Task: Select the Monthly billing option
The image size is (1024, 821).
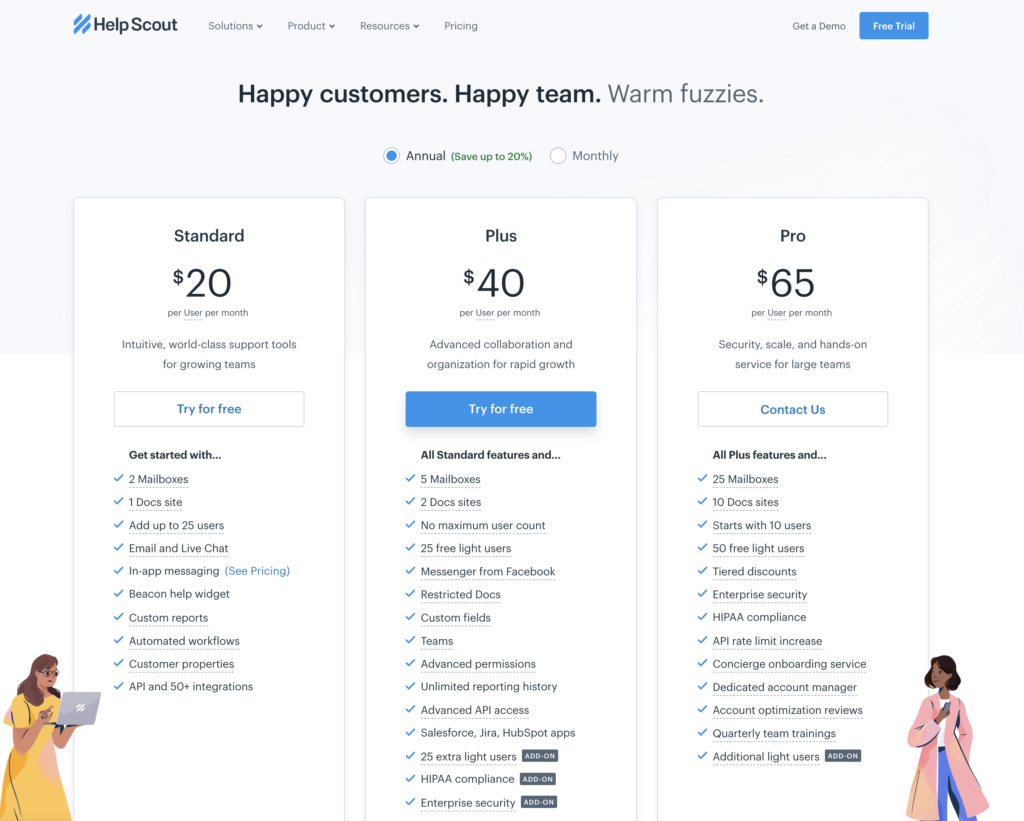Action: pyautogui.click(x=558, y=155)
